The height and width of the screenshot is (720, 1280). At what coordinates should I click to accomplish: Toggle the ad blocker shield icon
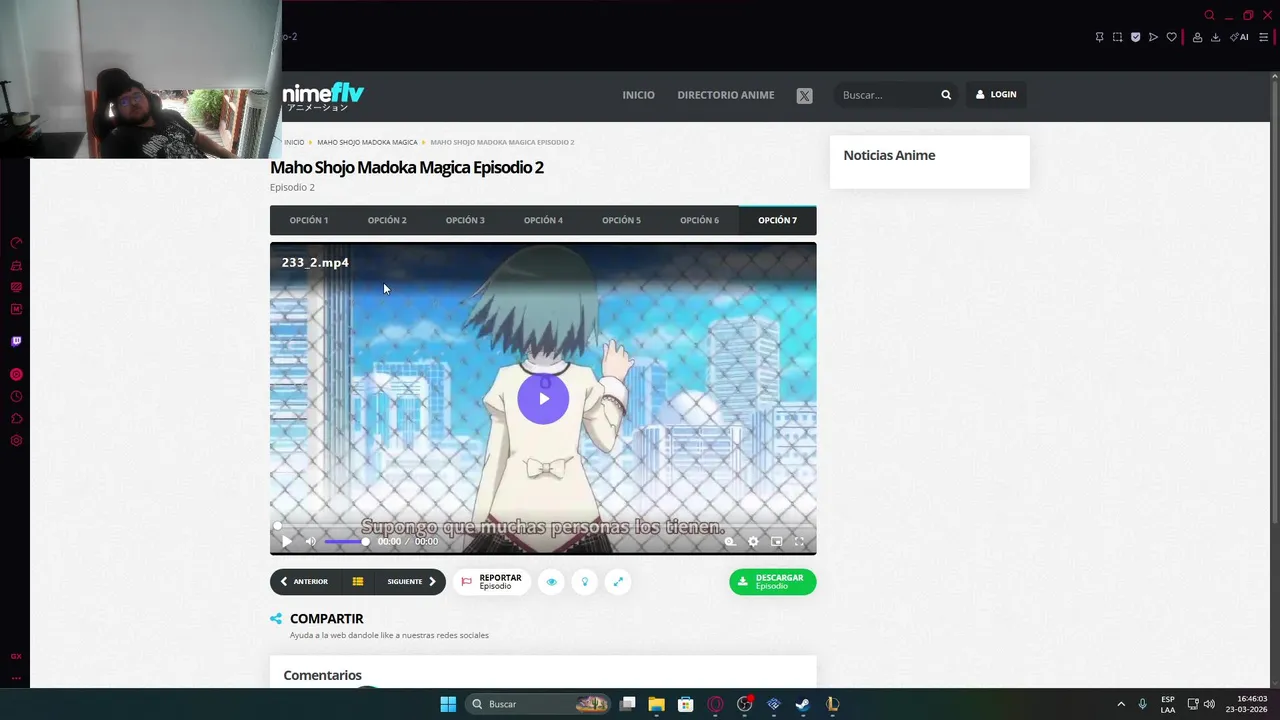1135,37
